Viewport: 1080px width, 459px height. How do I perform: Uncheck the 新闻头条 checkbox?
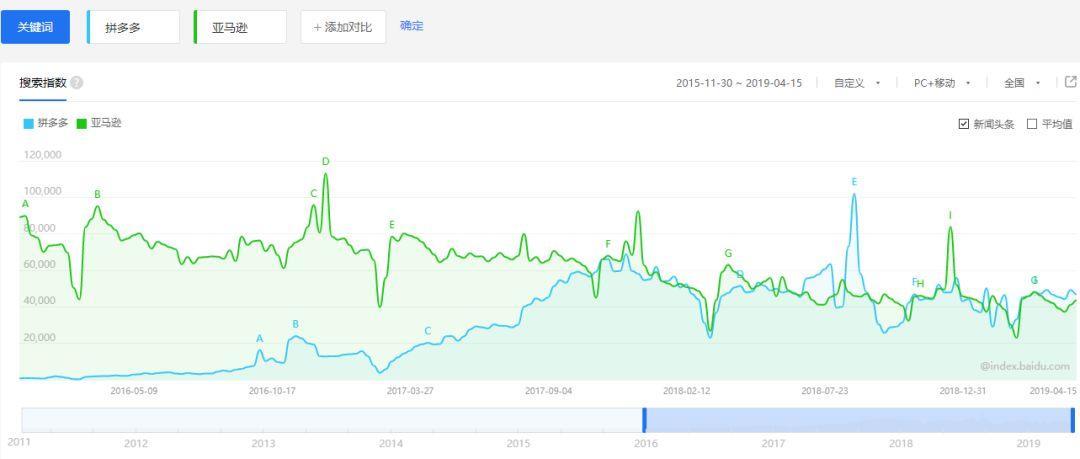pos(964,124)
